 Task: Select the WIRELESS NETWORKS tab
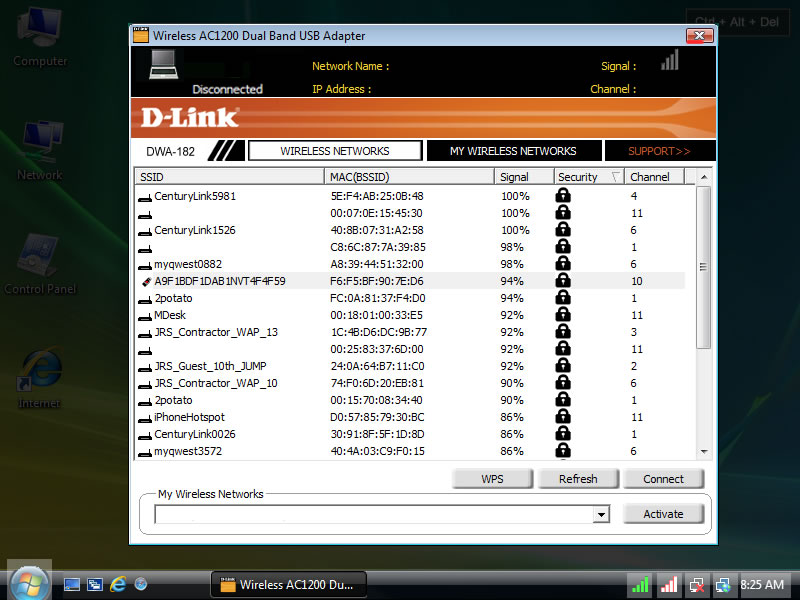[x=334, y=151]
